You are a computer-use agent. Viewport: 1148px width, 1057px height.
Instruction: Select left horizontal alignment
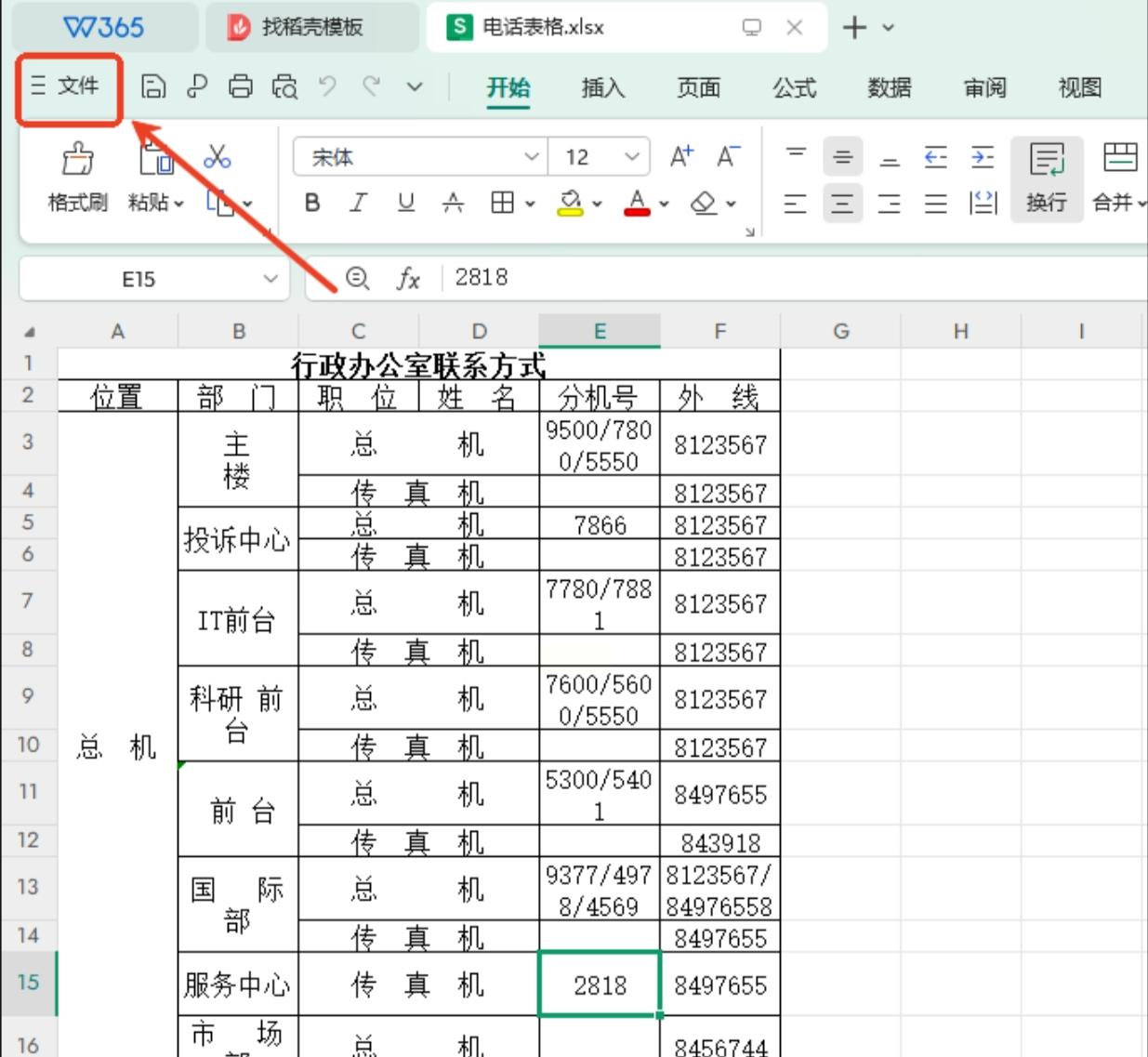click(x=796, y=203)
